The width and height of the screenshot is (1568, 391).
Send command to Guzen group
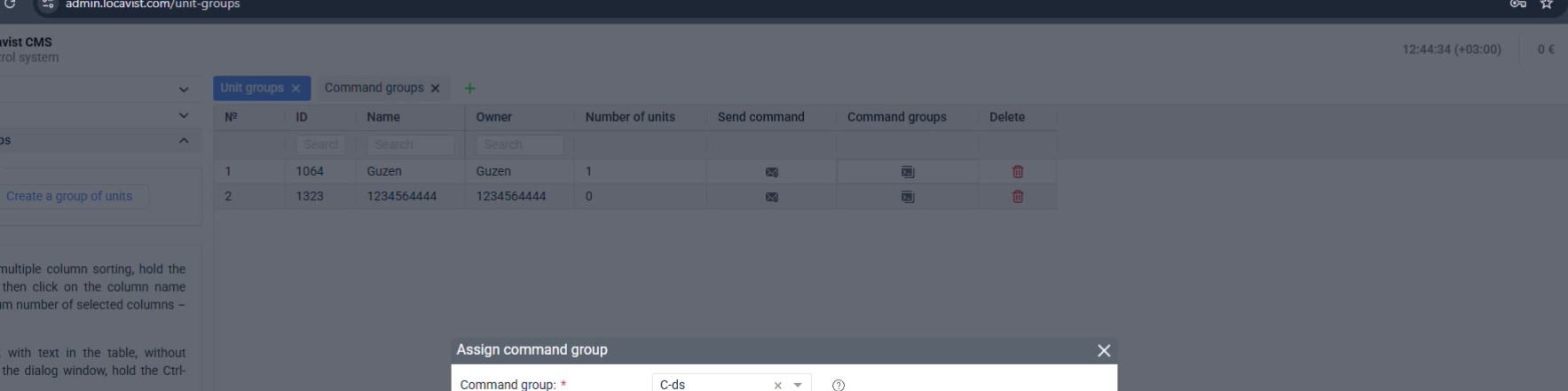point(771,172)
